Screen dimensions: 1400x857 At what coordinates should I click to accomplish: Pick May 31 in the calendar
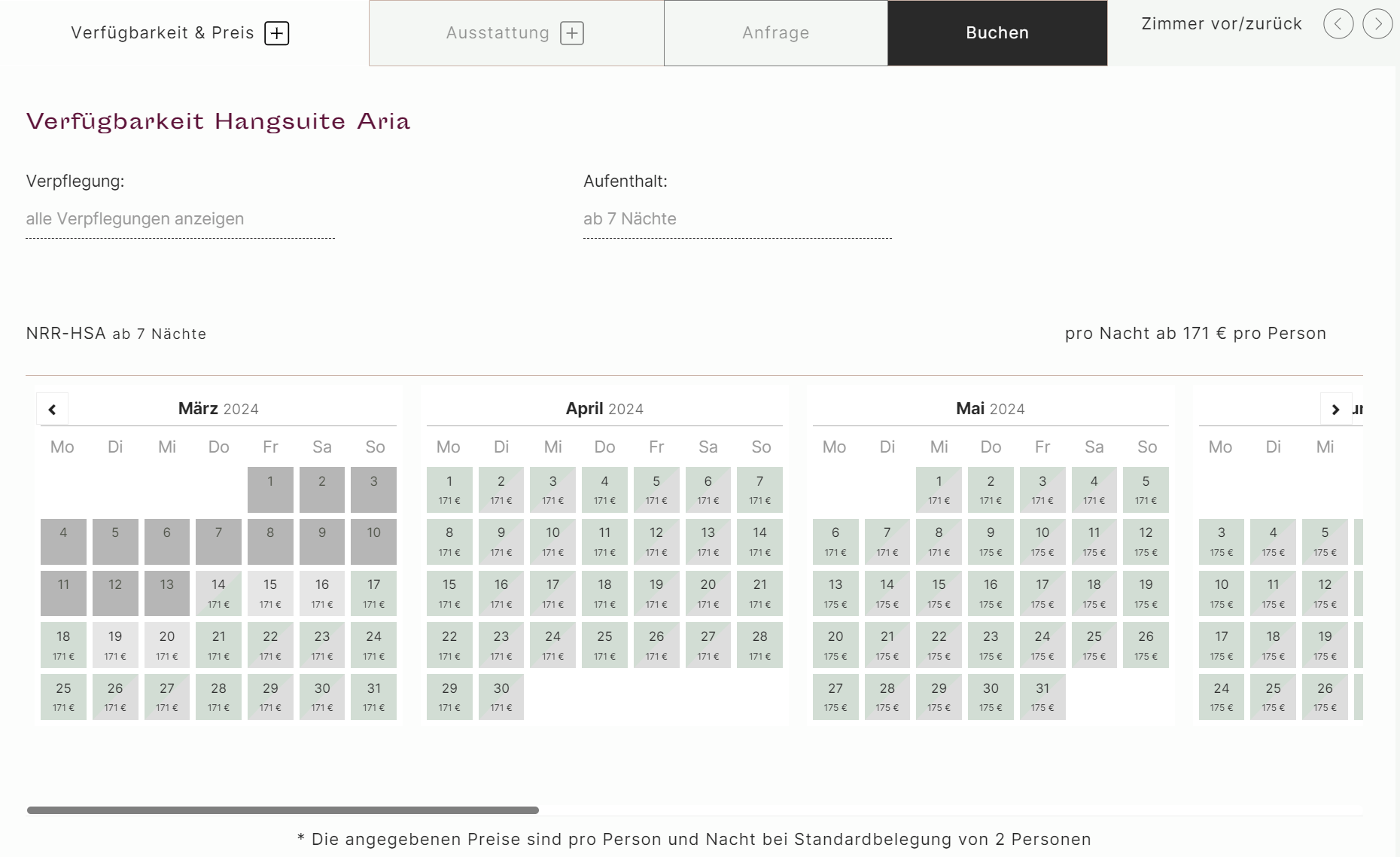(1042, 697)
